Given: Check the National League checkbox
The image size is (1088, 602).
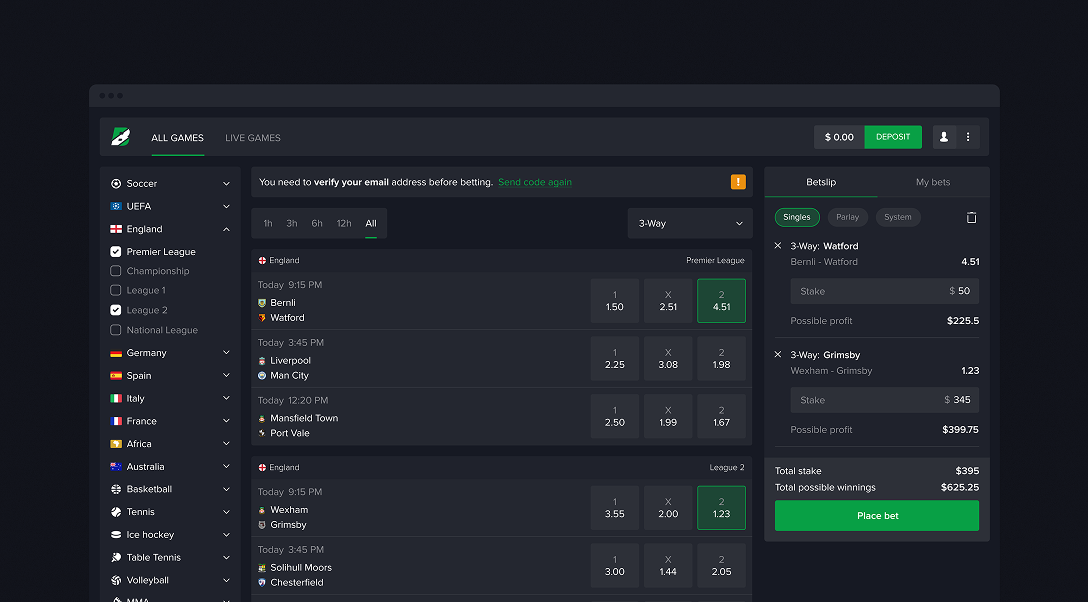Looking at the screenshot, I should pos(116,330).
